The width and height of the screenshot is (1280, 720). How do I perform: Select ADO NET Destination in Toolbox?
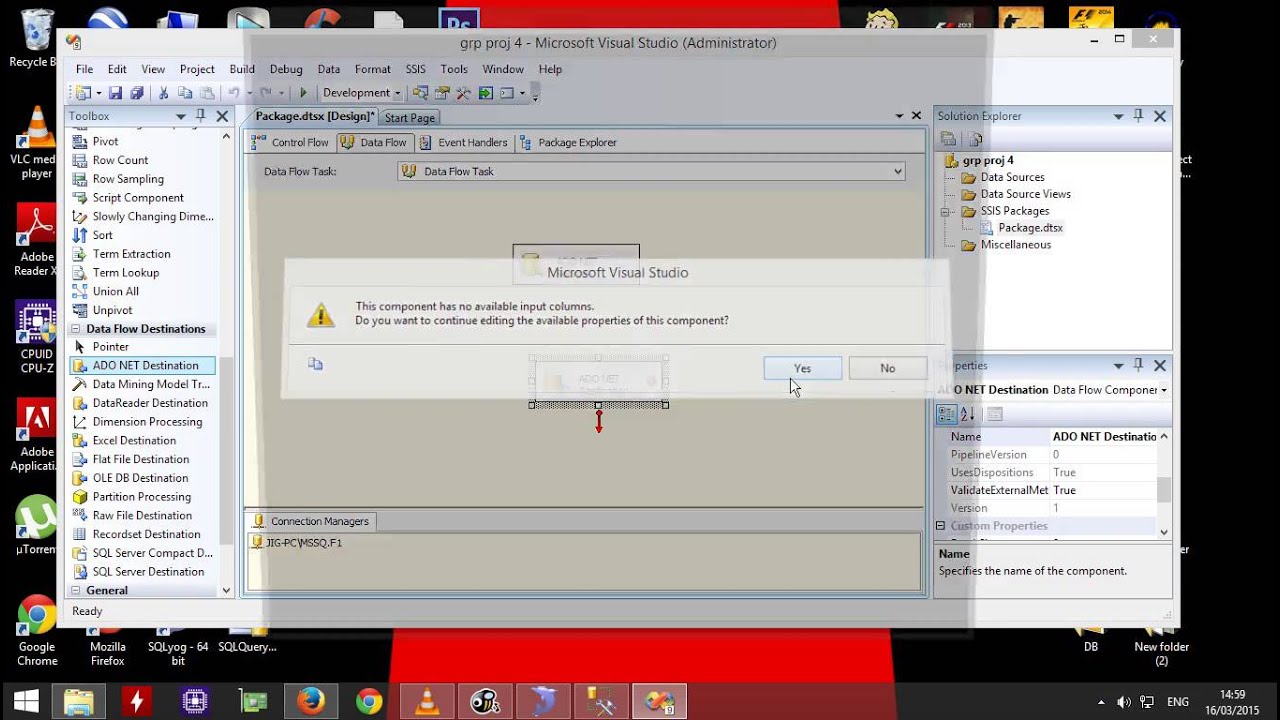pyautogui.click(x=142, y=366)
